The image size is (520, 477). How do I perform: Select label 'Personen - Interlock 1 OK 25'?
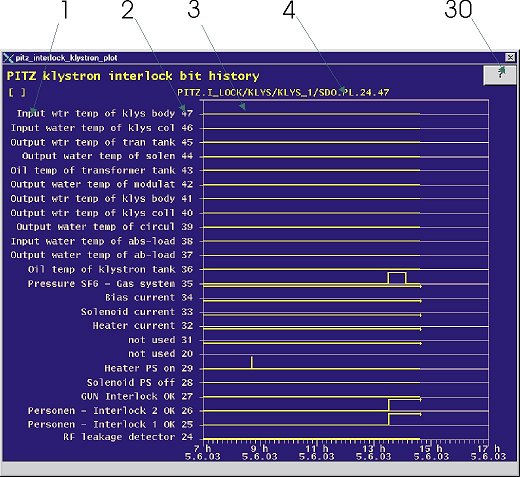110,425
